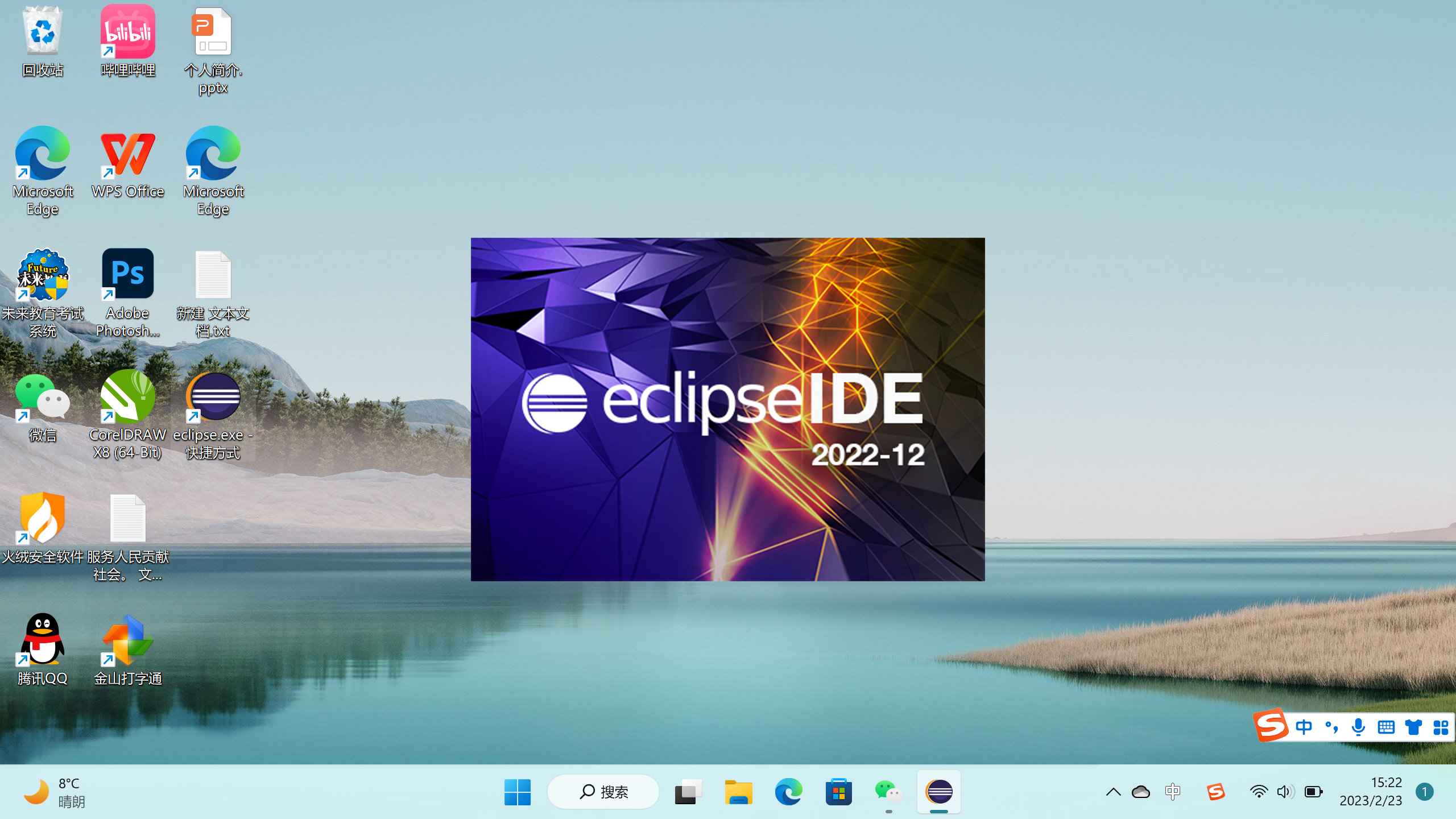This screenshot has width=1456, height=819.
Task: Select the 微信 desktop shortcut
Action: click(x=43, y=407)
